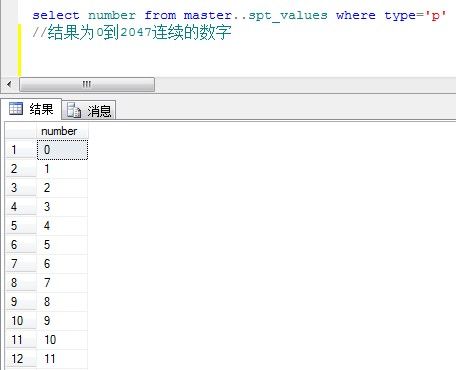Click the results grid icon on 结果 tab

pyautogui.click(x=16, y=109)
